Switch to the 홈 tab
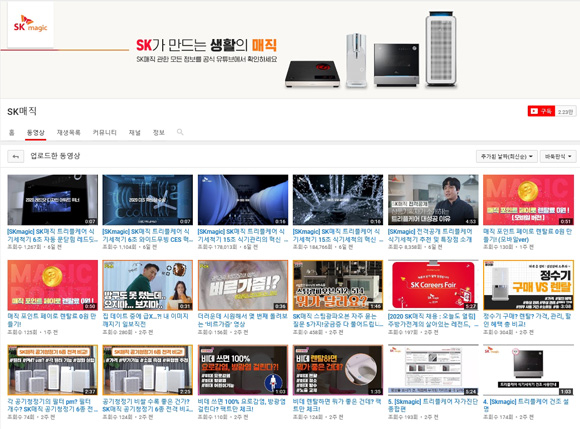580x429 pixels. (12, 132)
